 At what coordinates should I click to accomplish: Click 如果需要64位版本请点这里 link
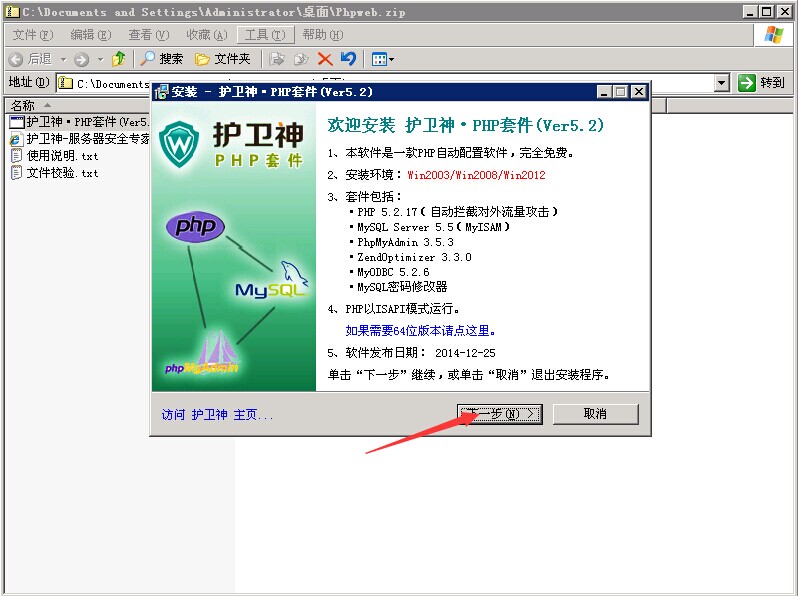(x=420, y=331)
